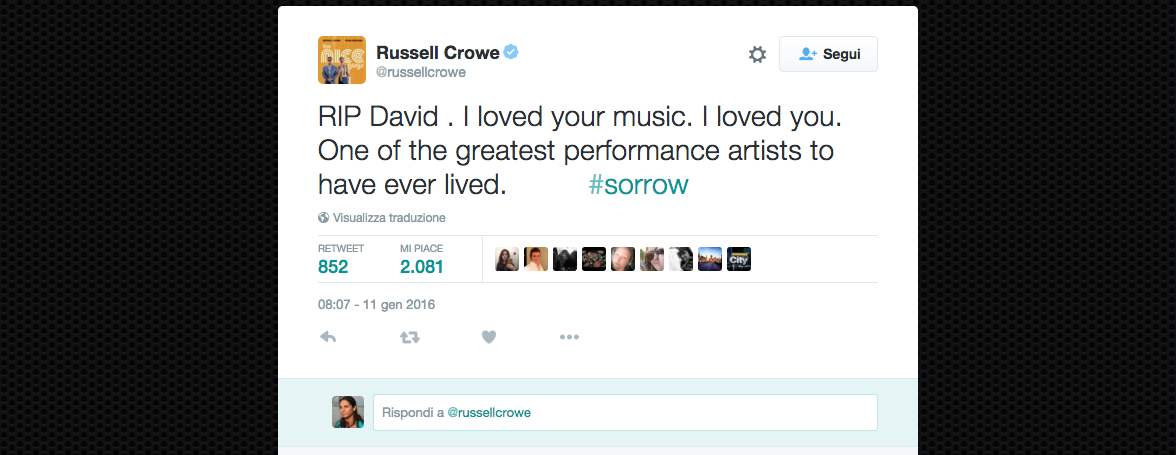The image size is (1176, 455).
Task: Click the reply arrow icon
Action: [327, 337]
